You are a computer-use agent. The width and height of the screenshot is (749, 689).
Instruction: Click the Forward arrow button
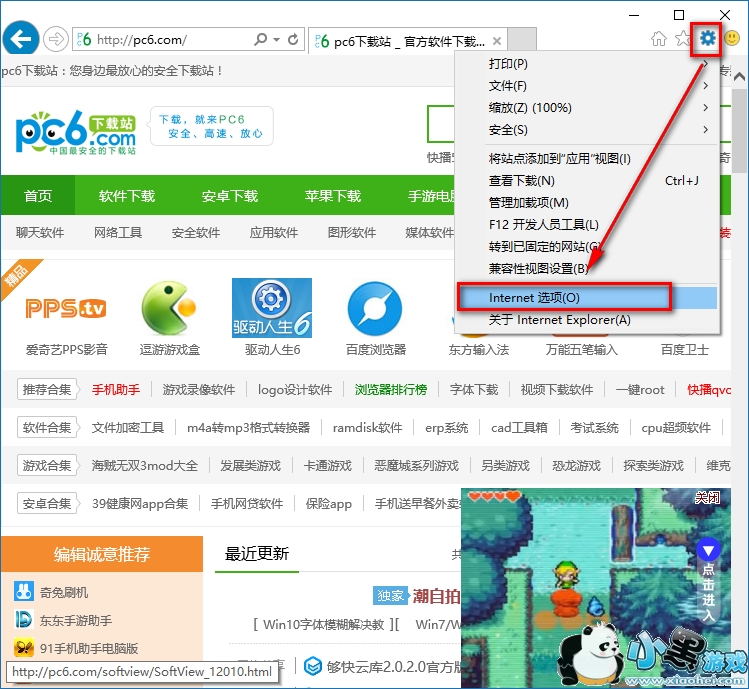tap(55, 39)
